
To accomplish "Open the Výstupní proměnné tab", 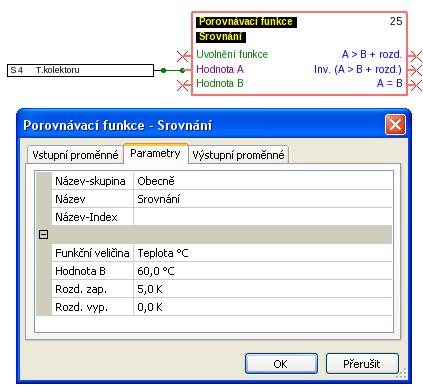I will [238, 155].
